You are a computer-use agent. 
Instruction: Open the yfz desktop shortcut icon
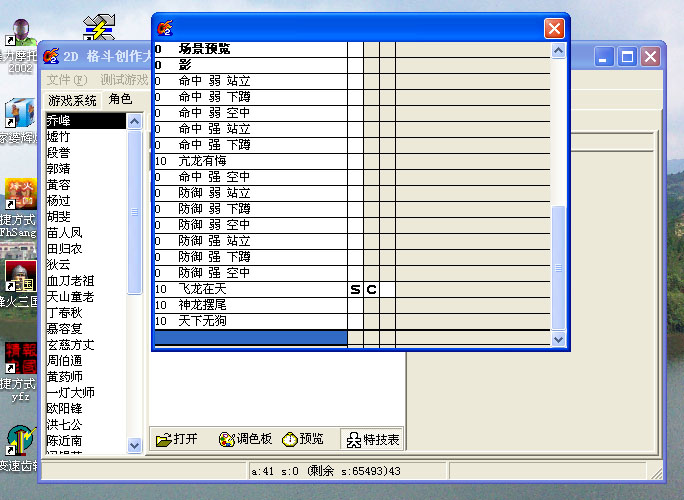tap(20, 371)
